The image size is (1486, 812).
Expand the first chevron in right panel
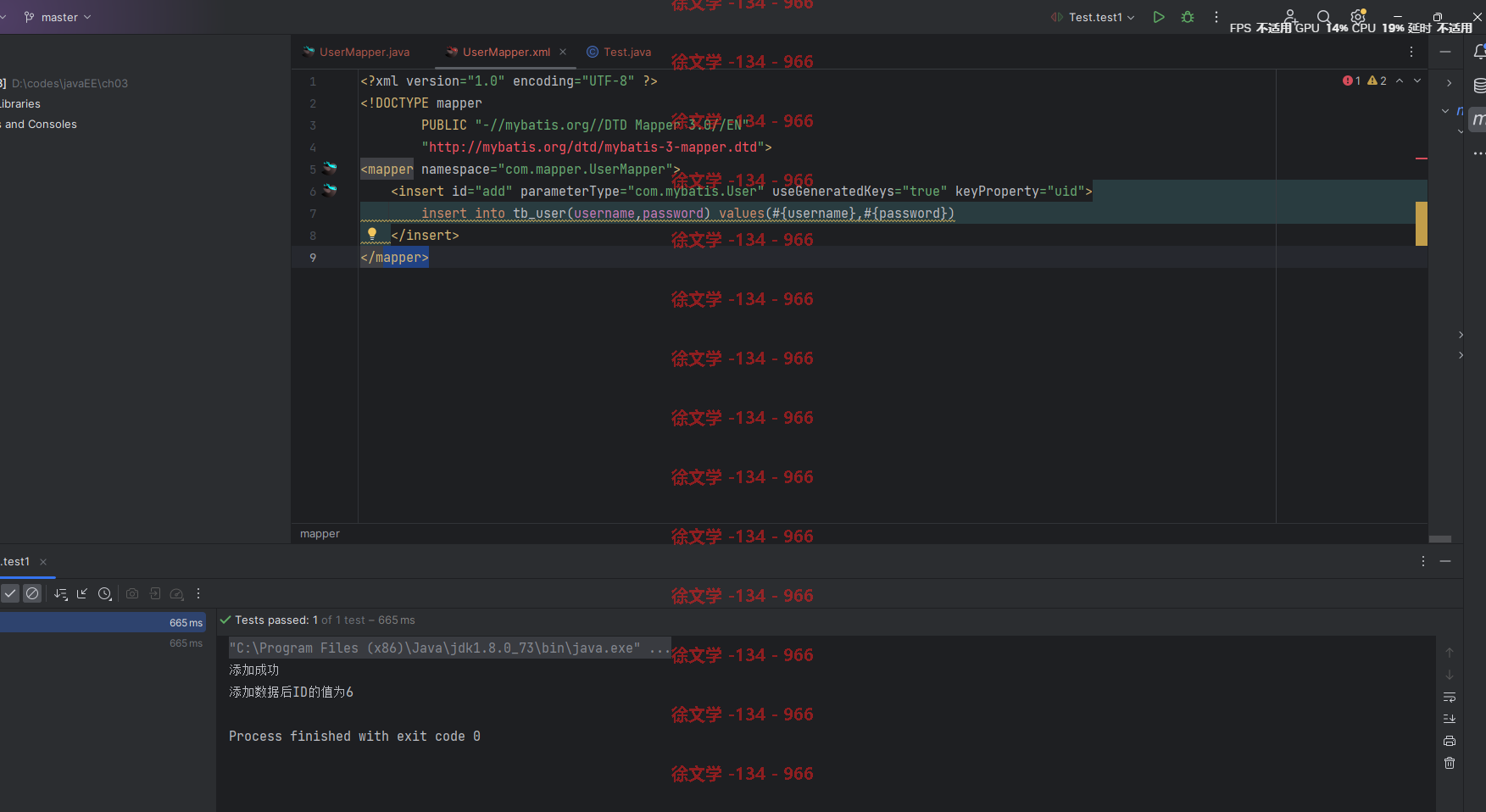1449,83
